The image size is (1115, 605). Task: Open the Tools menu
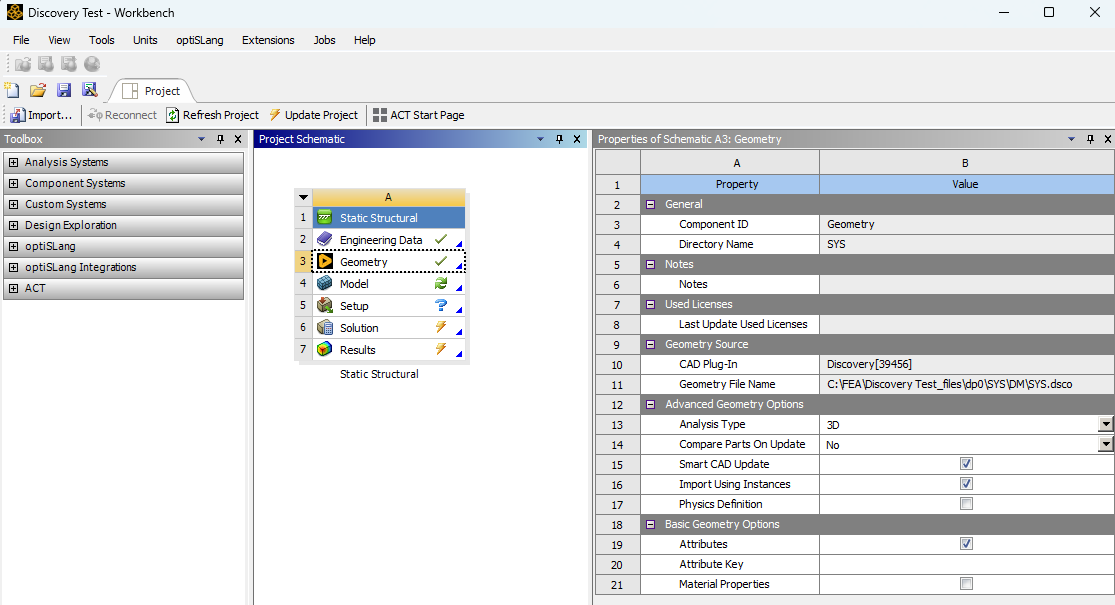[102, 40]
